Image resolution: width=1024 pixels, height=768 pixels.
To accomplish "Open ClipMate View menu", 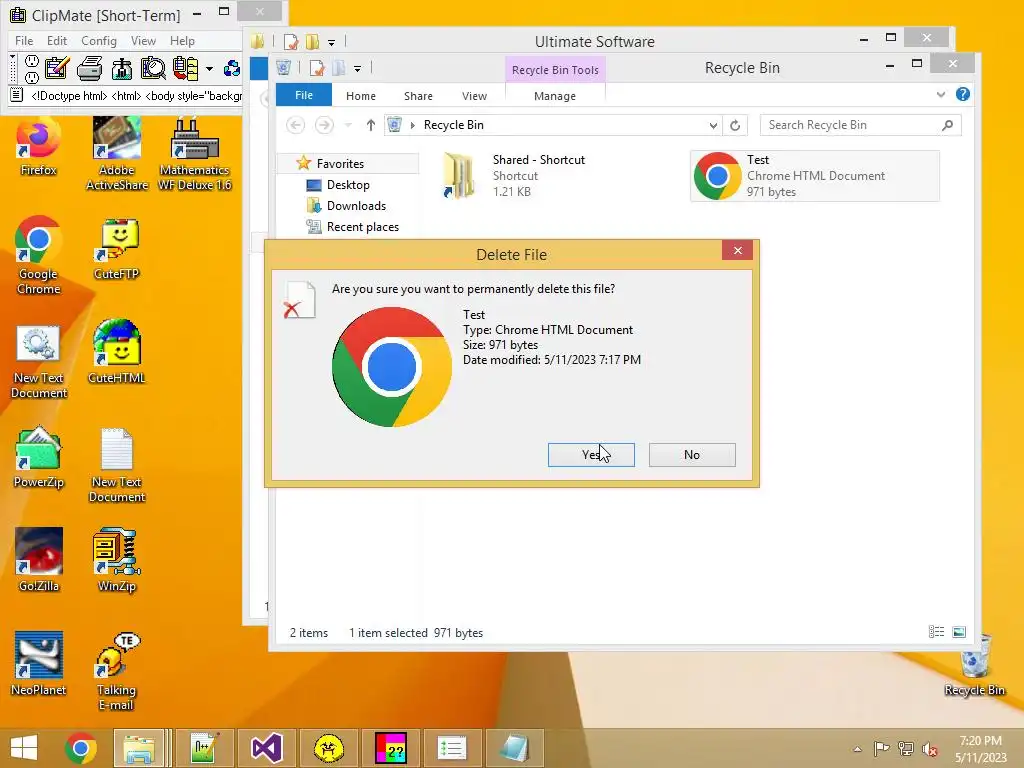I will point(143,40).
